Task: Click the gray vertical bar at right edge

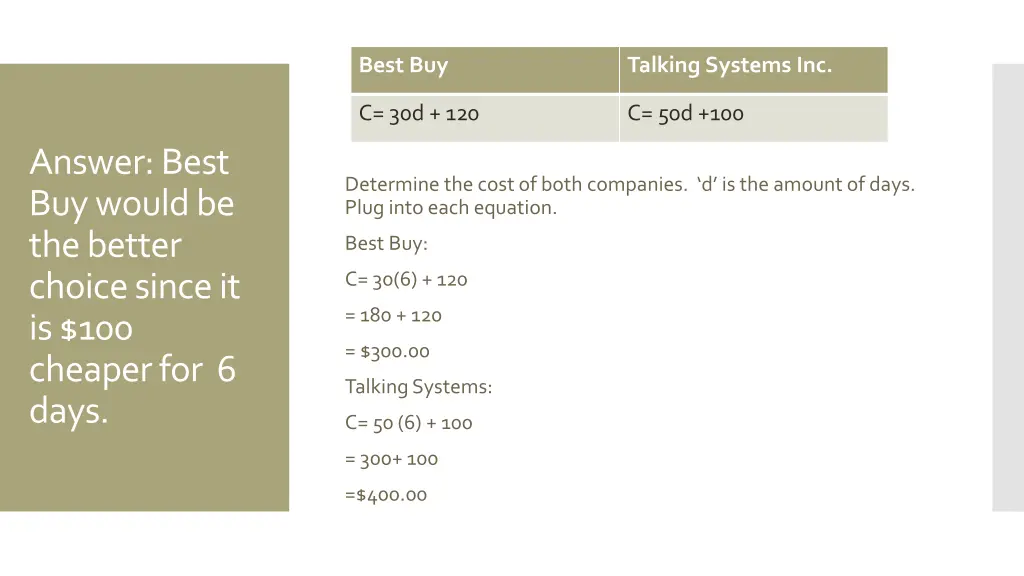Action: [1007, 288]
